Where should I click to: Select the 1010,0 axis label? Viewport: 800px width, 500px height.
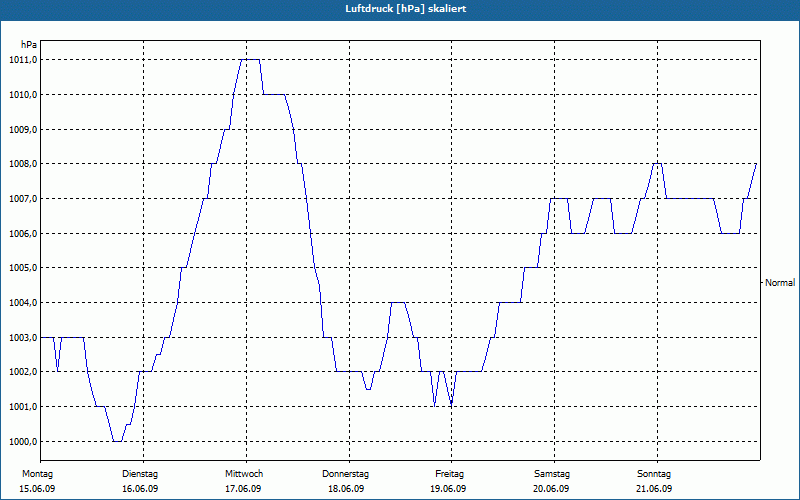(x=23, y=95)
